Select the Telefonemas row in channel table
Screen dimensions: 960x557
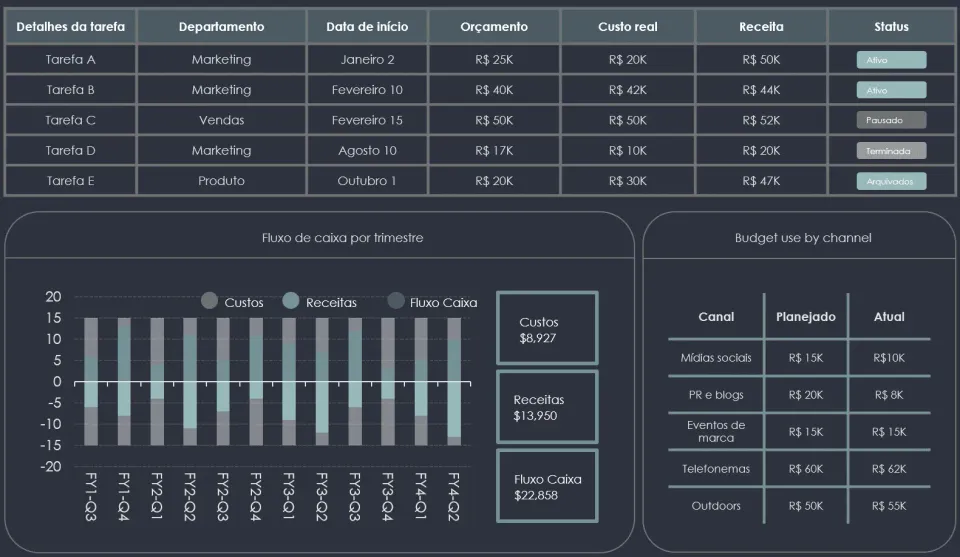(x=799, y=469)
